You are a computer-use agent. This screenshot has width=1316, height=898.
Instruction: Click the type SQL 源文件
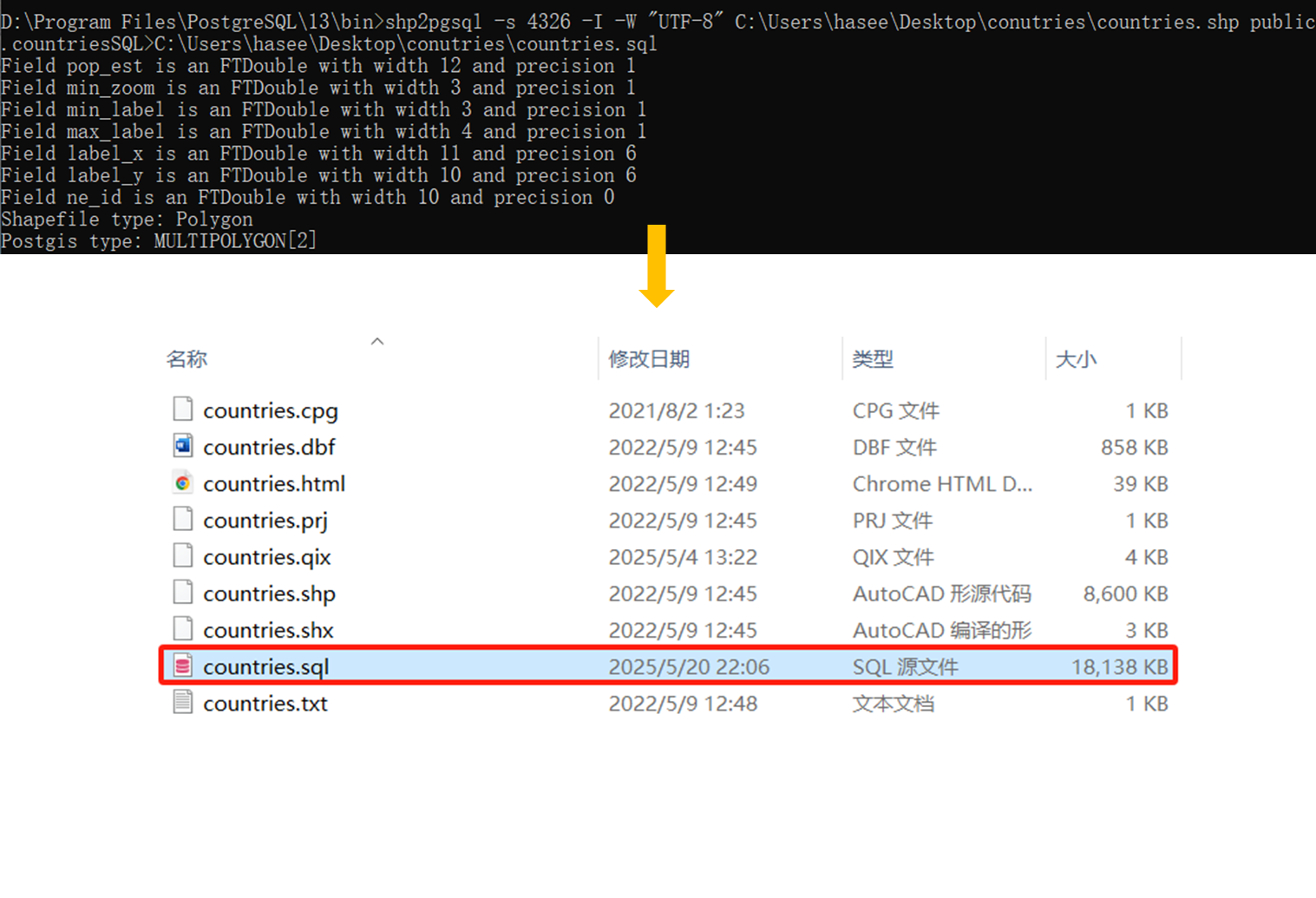point(906,666)
